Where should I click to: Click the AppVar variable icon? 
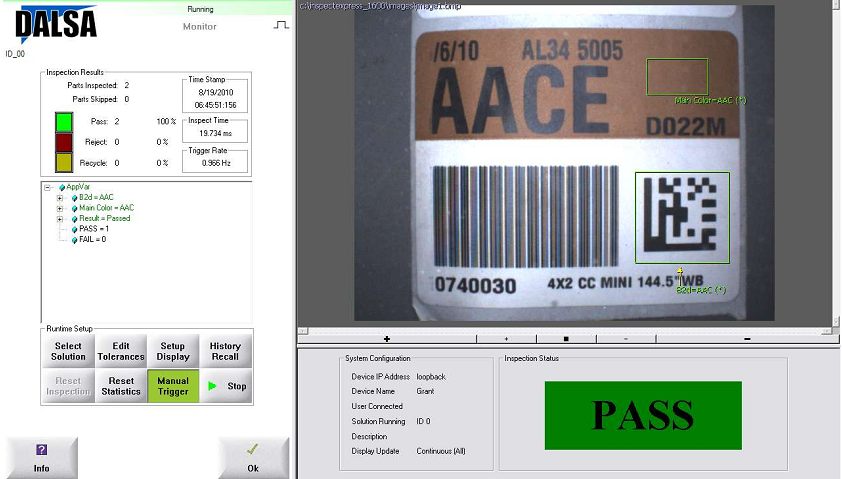click(x=62, y=187)
